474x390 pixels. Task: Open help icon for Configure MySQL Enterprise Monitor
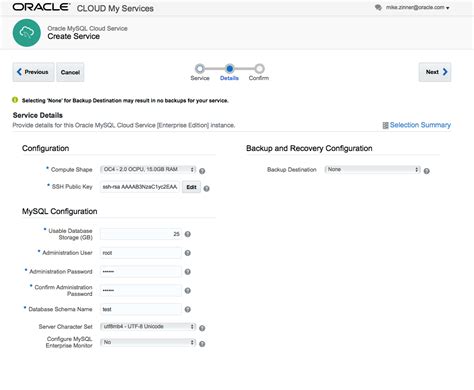pyautogui.click(x=202, y=344)
